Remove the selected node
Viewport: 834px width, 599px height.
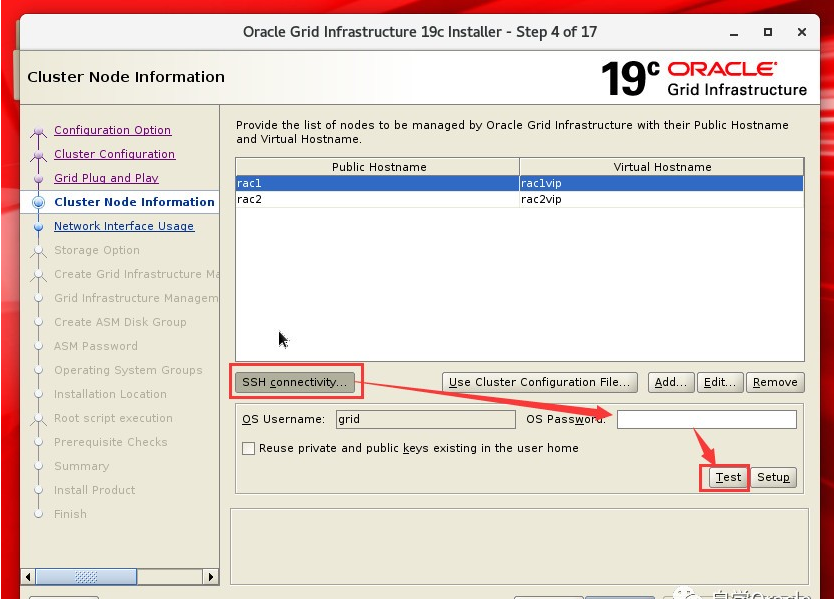pyautogui.click(x=775, y=382)
